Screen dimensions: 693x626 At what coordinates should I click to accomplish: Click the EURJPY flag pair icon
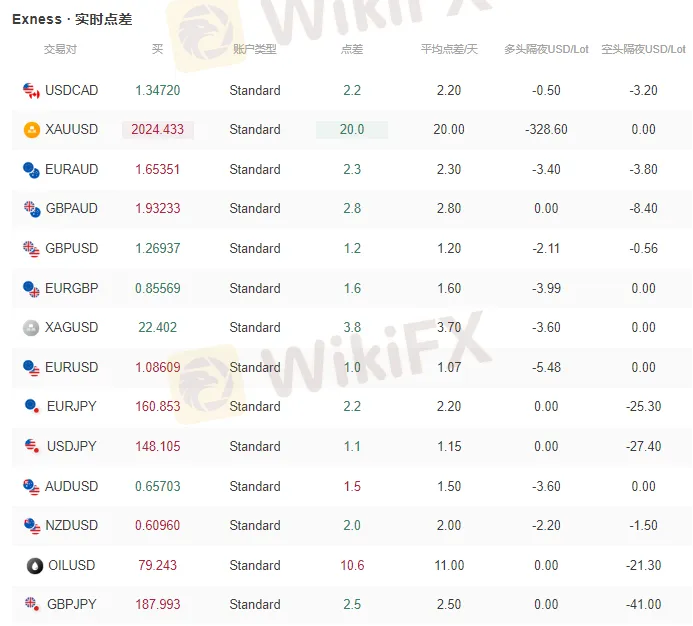[x=33, y=406]
